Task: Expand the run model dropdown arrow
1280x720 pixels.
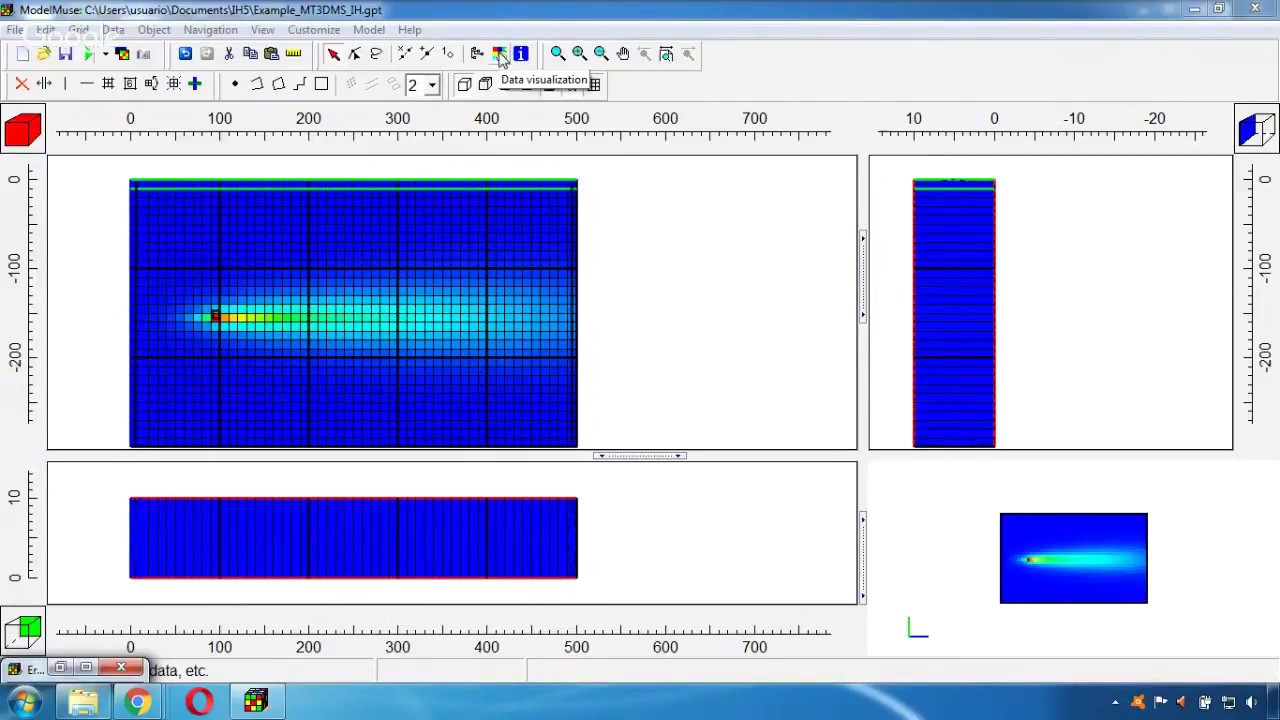Action: pyautogui.click(x=104, y=54)
